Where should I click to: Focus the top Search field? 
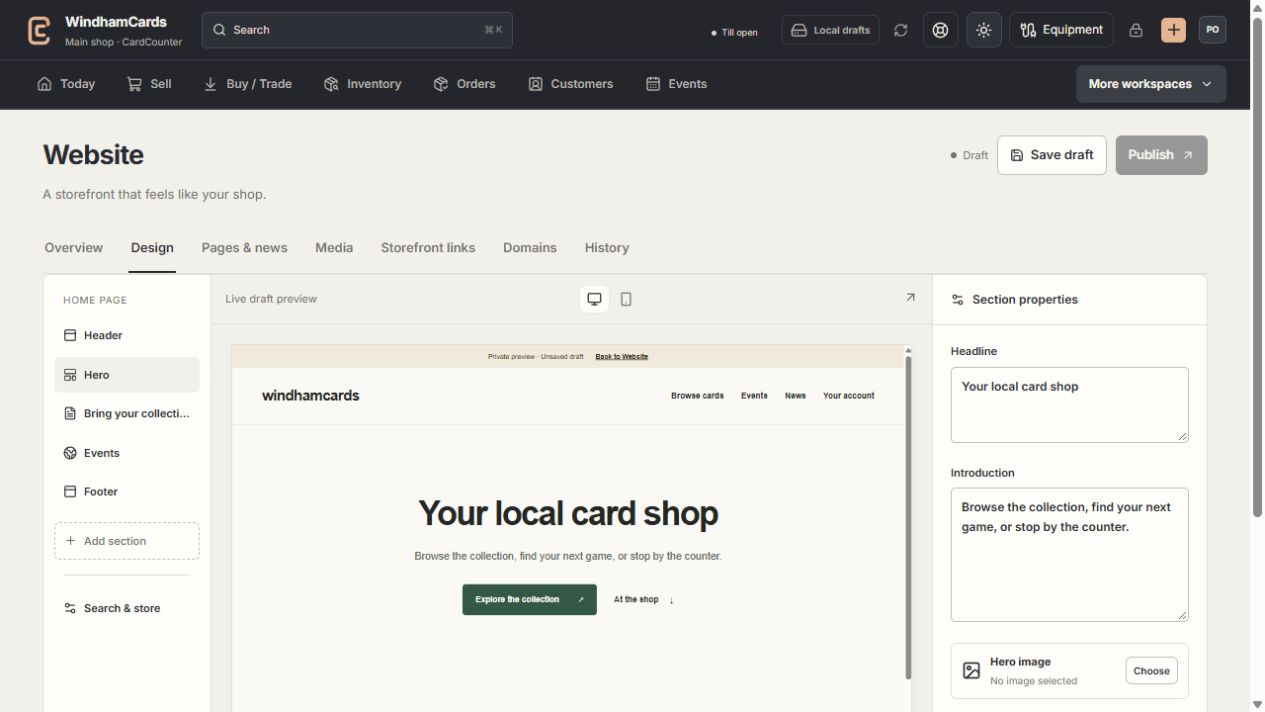coord(357,30)
